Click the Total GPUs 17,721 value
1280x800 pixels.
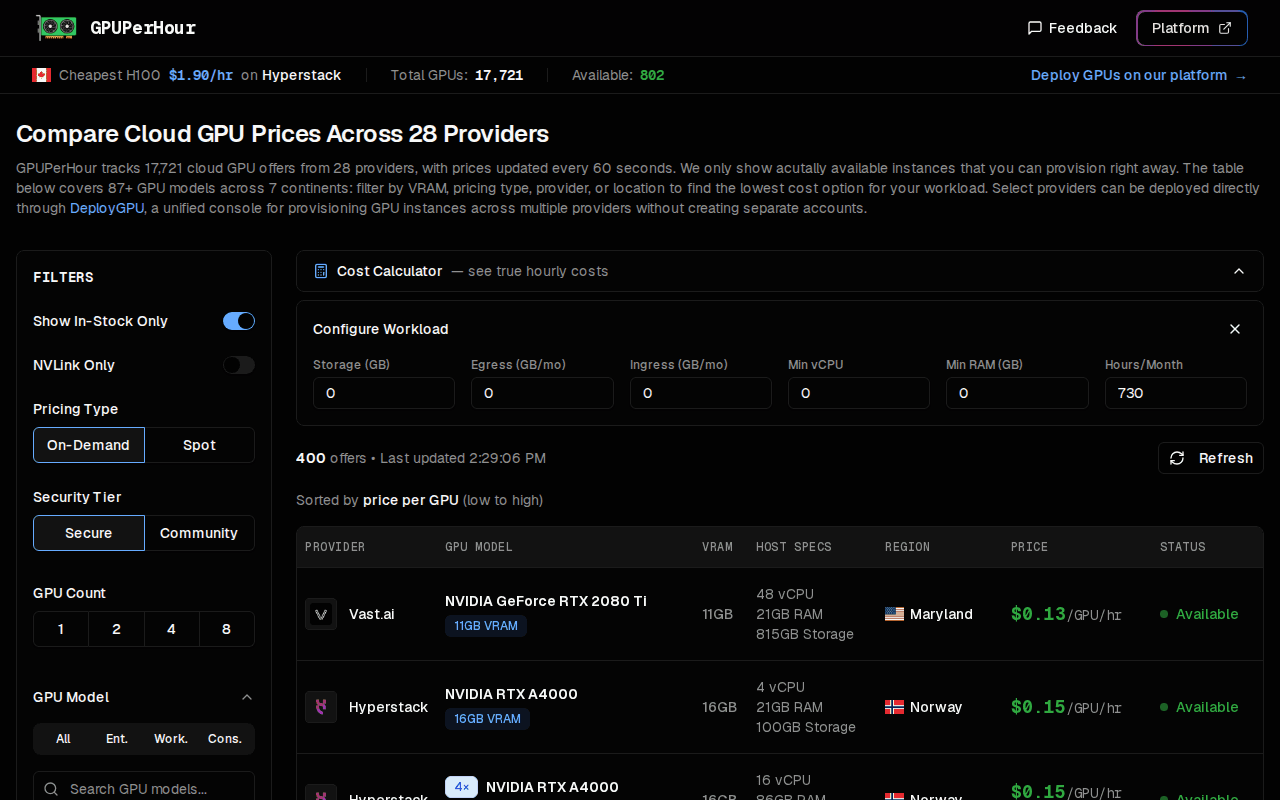point(499,75)
